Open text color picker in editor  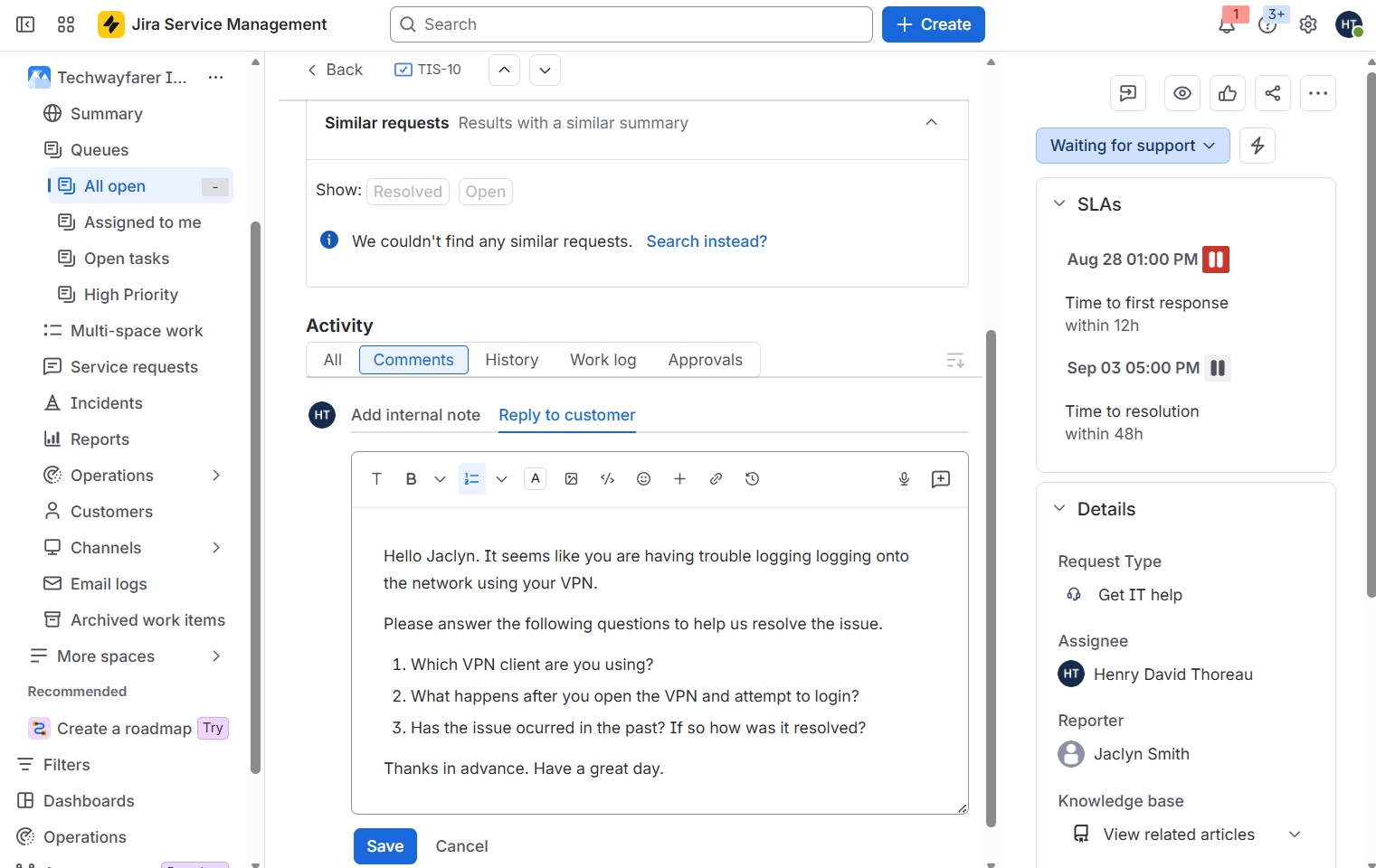click(536, 479)
